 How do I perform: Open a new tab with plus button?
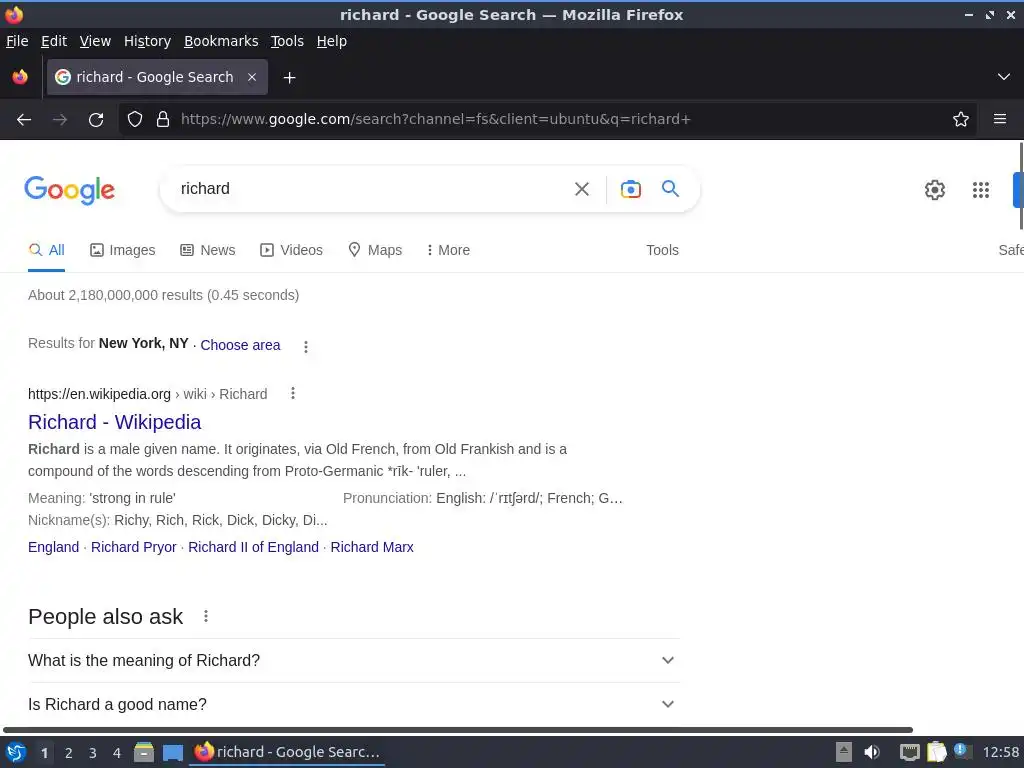[x=289, y=78]
